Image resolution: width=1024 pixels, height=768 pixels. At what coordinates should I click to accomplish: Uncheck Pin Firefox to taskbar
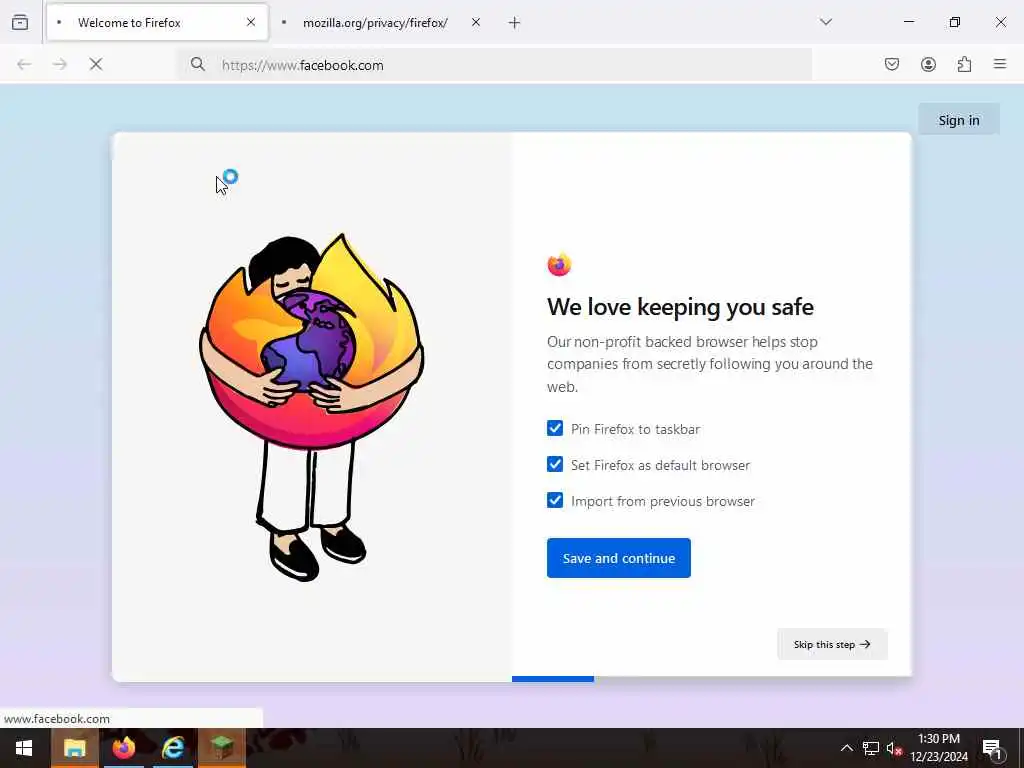point(555,428)
